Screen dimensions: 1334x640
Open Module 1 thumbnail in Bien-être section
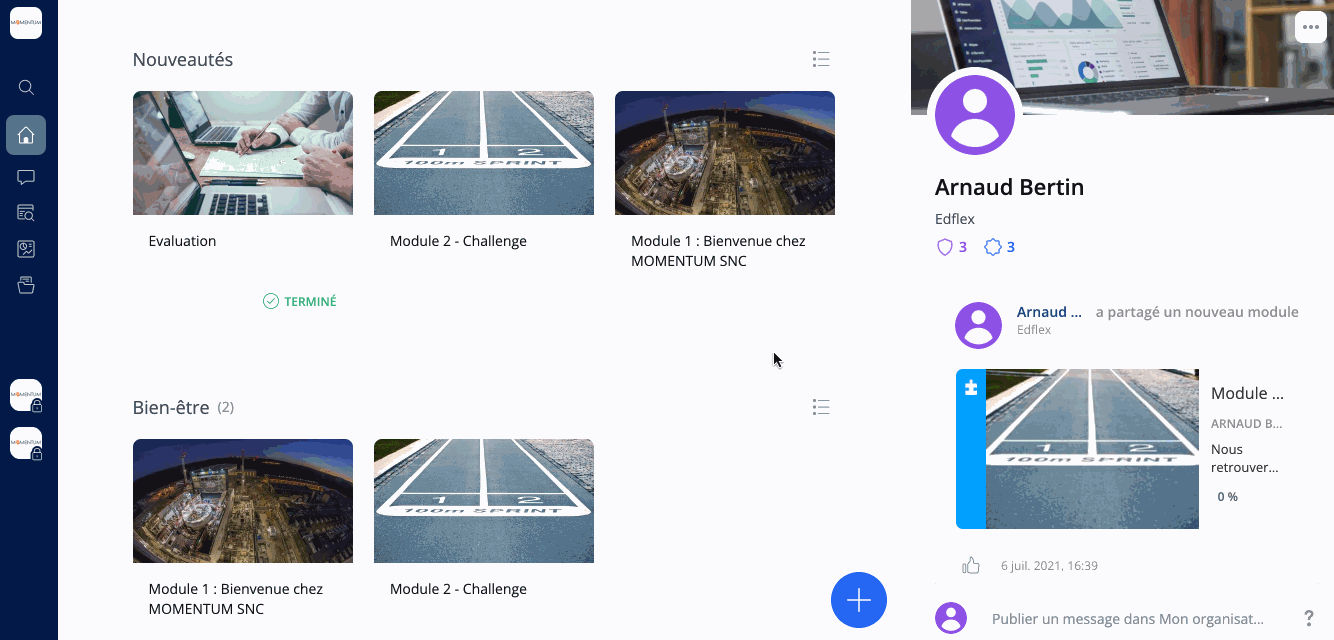[x=243, y=501]
